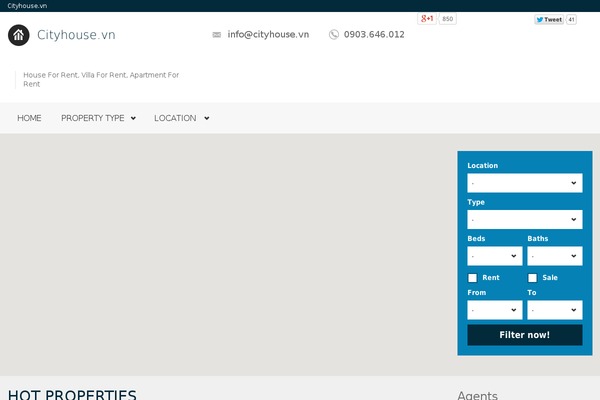Screen dimensions: 600x400
Task: Open the Beds dropdown
Action: (x=494, y=256)
